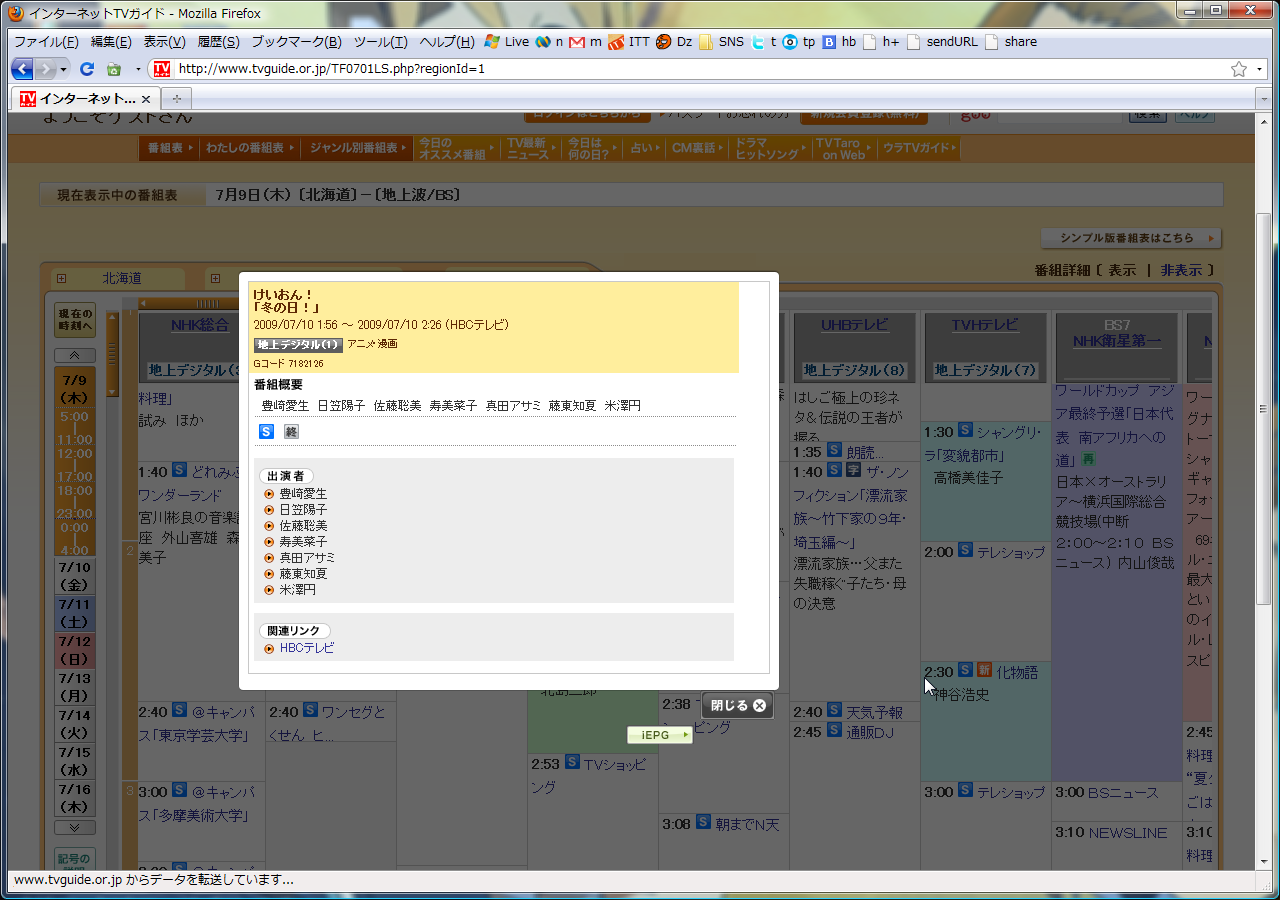Image resolution: width=1280 pixels, height=900 pixels.
Task: Open the CM裏話 navigation tab
Action: 699,148
